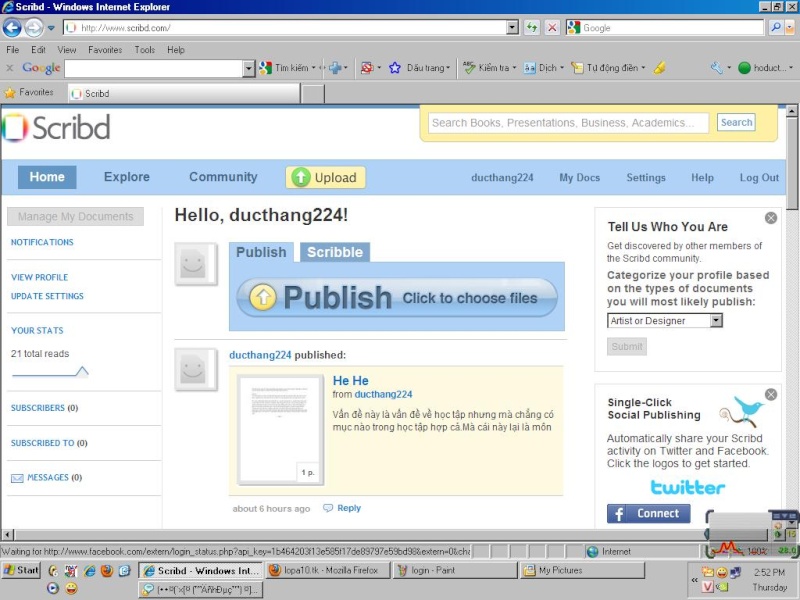
Task: Click the browser Back arrow button
Action: point(12,28)
